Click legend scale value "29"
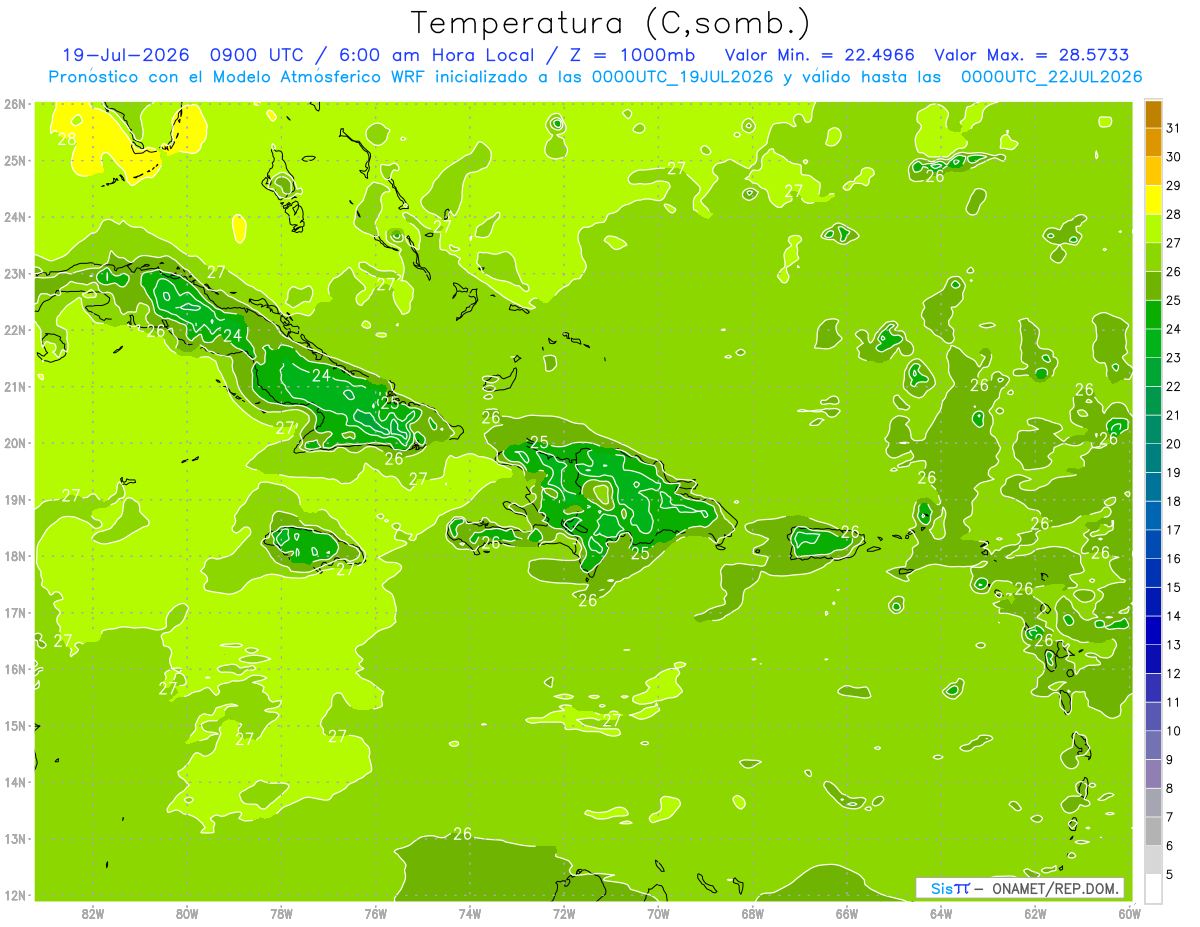 1174,186
